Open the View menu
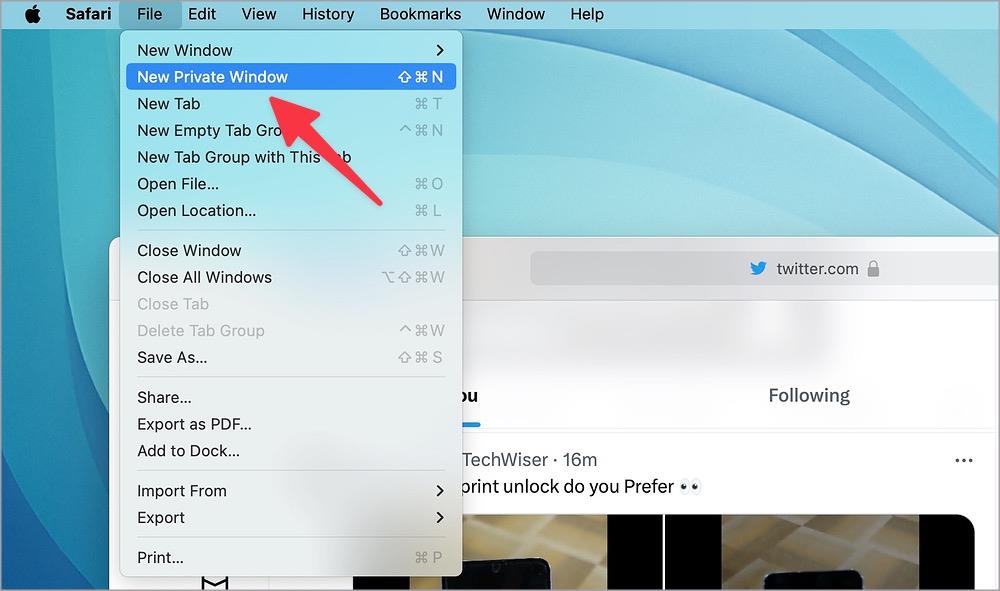 258,14
